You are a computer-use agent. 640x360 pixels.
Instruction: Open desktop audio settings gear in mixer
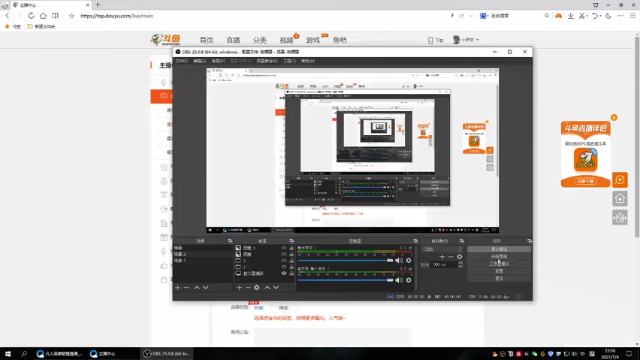[409, 260]
